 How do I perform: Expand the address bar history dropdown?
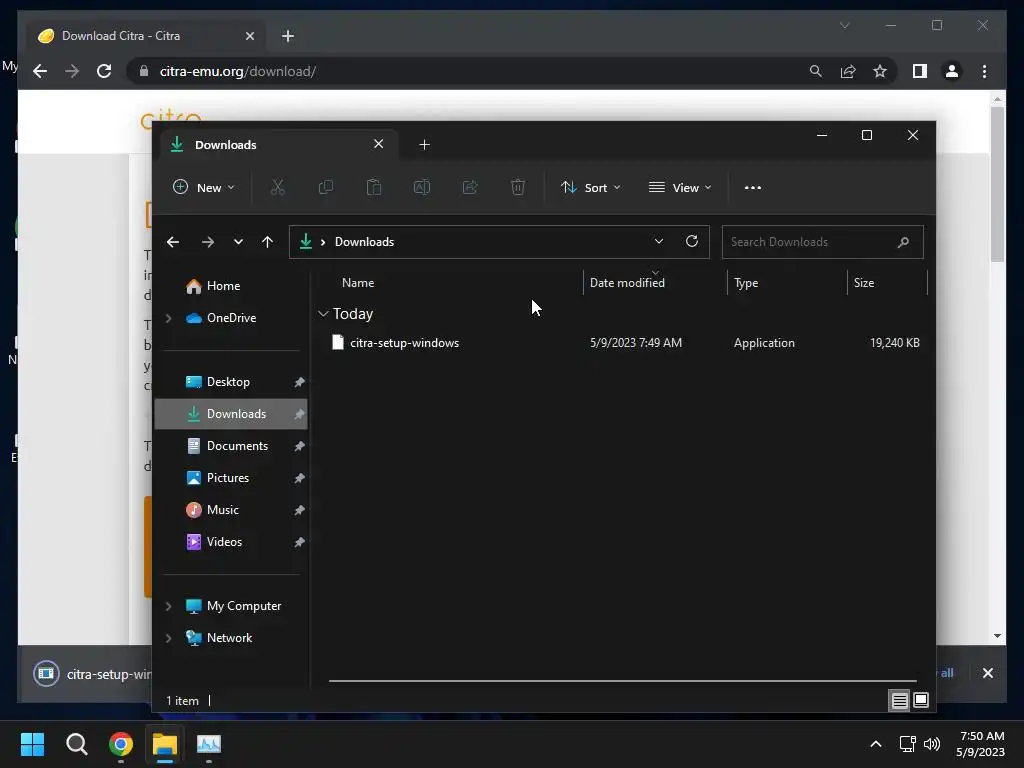pyautogui.click(x=659, y=241)
